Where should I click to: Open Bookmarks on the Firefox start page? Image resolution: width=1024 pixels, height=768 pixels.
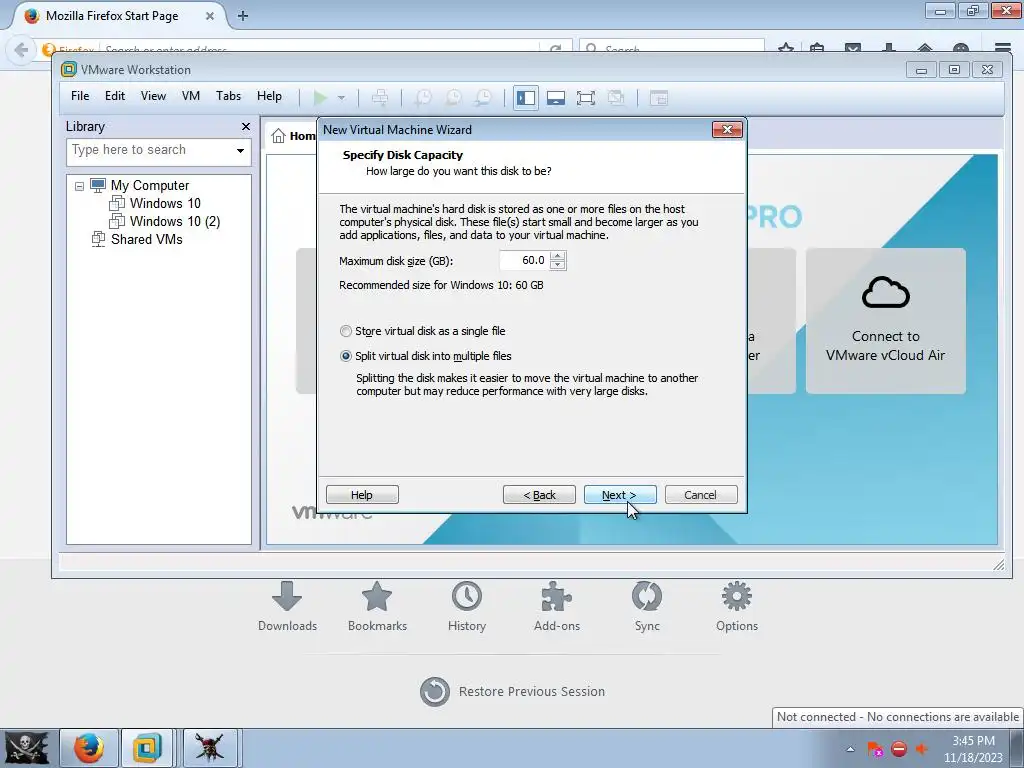pyautogui.click(x=377, y=607)
